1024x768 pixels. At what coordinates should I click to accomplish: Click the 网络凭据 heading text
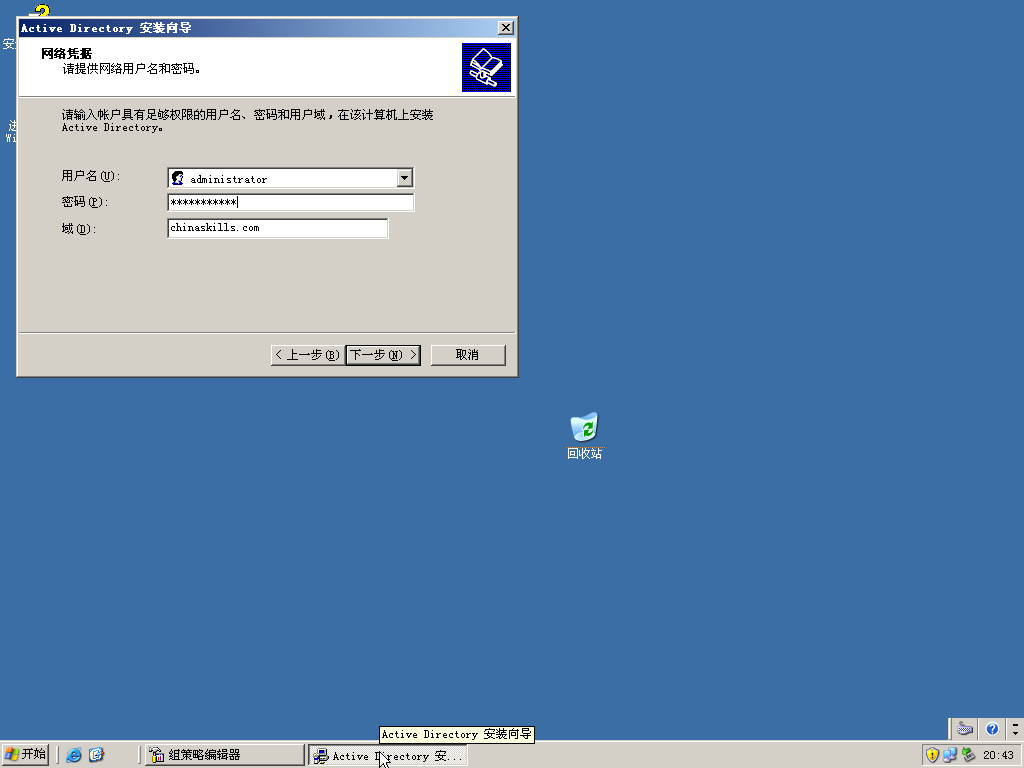pyautogui.click(x=67, y=54)
